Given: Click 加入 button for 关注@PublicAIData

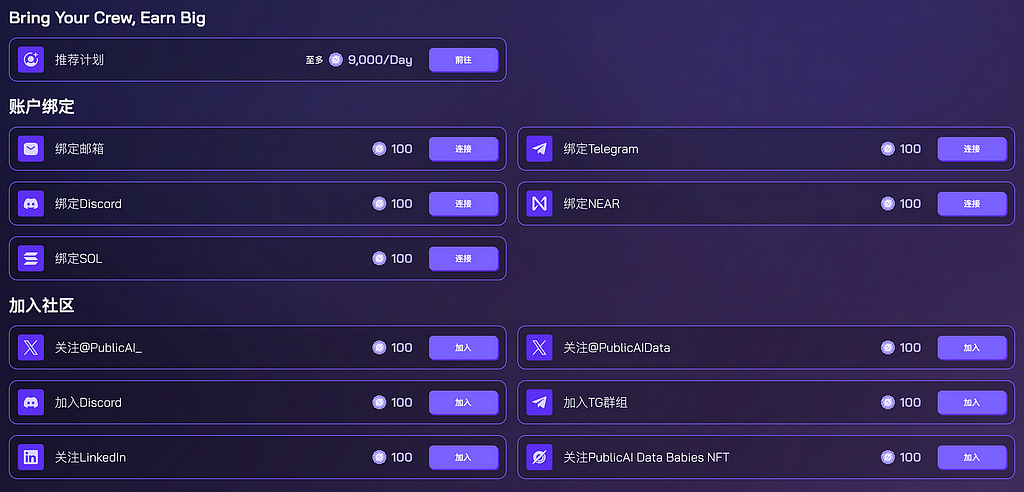Looking at the screenshot, I should pyautogui.click(x=972, y=348).
